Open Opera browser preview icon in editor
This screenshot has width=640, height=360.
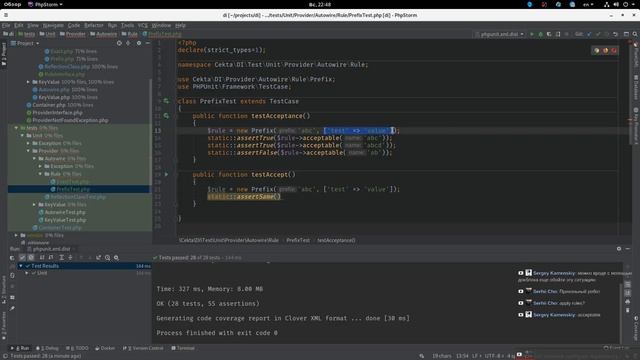click(x=614, y=51)
